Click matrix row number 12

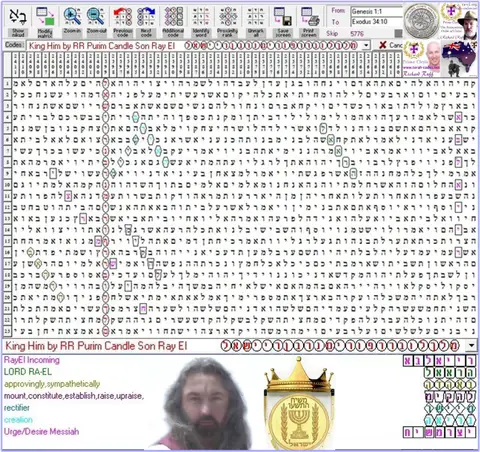[7, 207]
